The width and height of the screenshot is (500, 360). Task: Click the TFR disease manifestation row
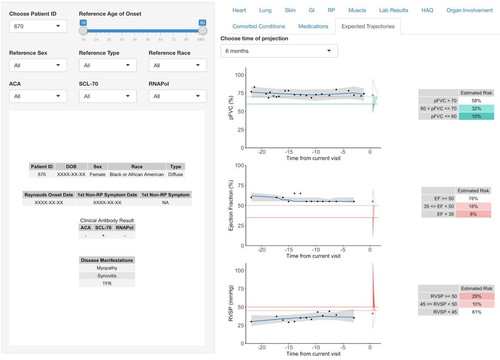click(107, 283)
